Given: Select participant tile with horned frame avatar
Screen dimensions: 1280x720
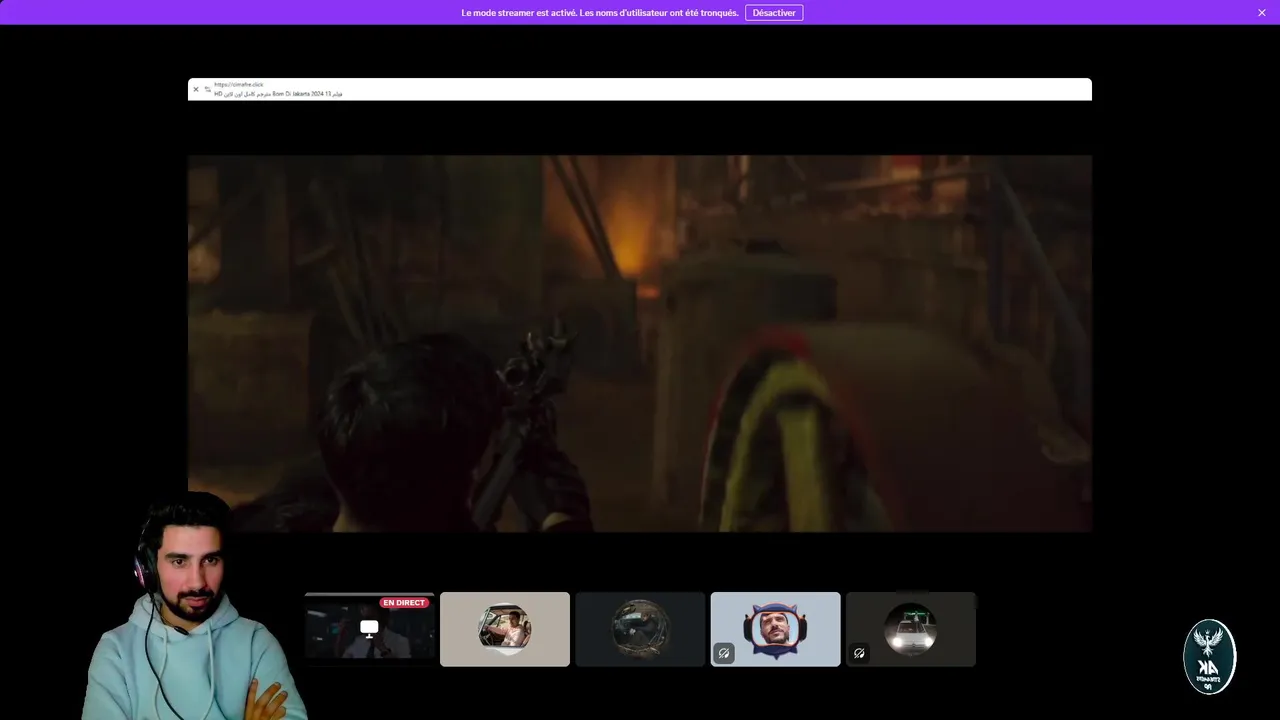Looking at the screenshot, I should (x=775, y=629).
